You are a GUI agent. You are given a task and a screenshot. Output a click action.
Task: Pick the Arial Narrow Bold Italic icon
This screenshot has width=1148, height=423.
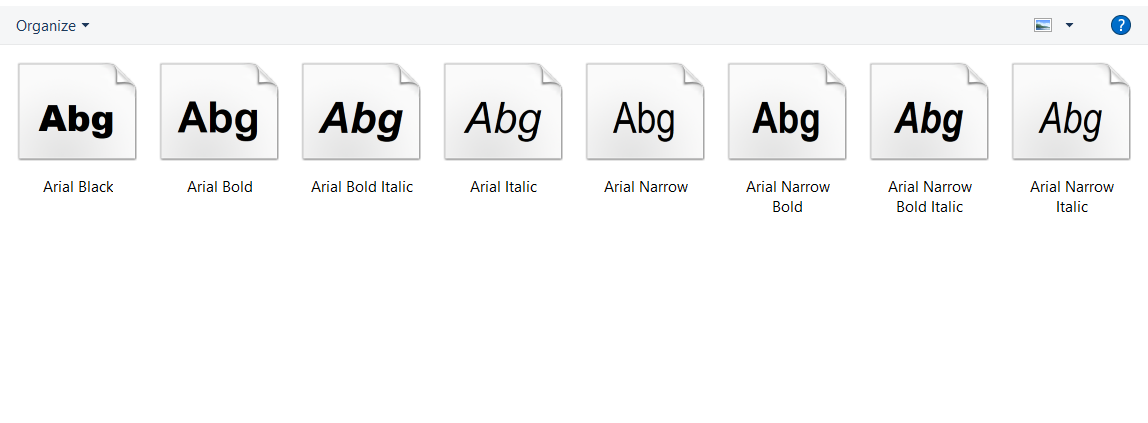click(929, 112)
